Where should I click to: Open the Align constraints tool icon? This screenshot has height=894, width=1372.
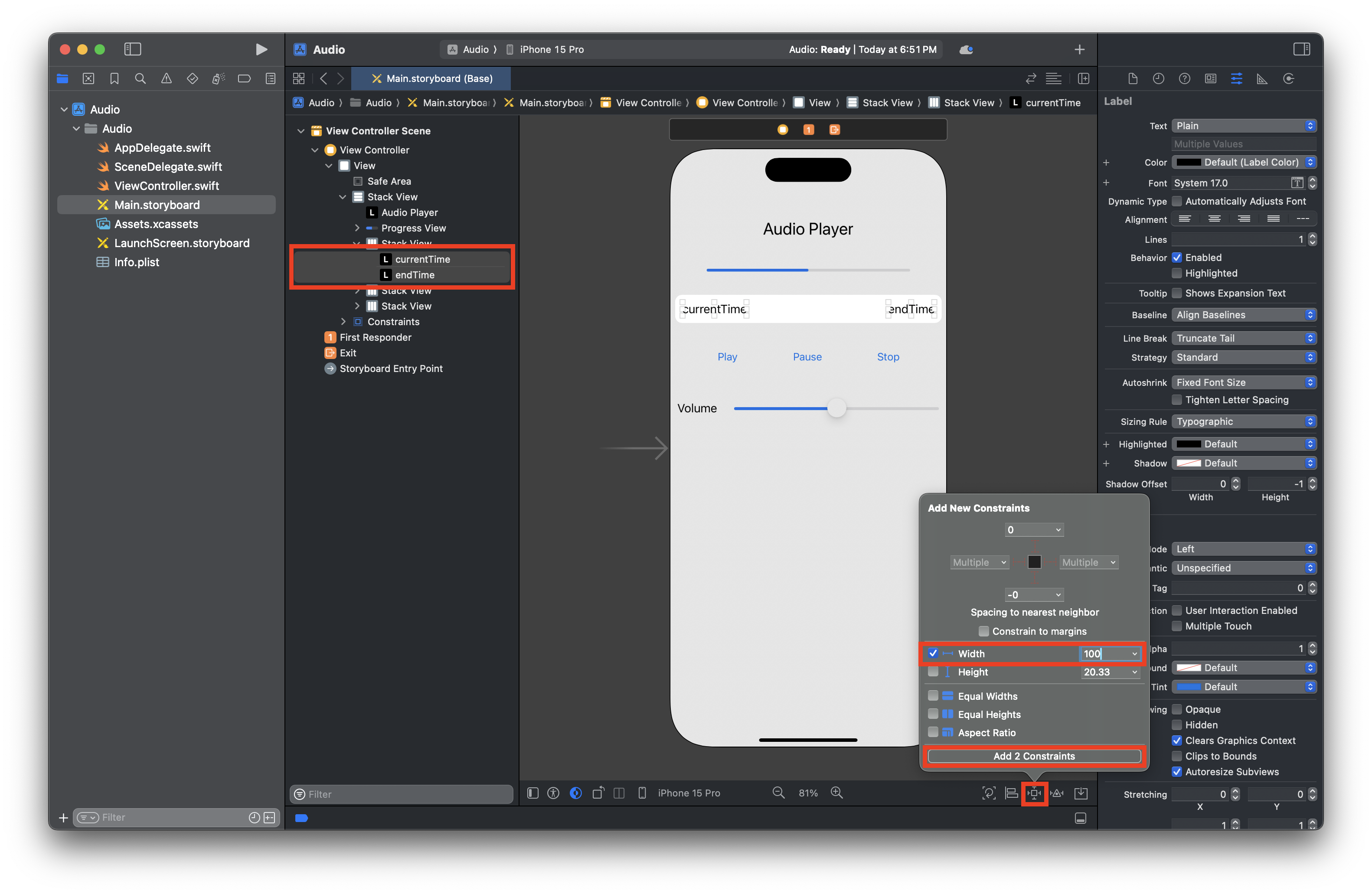pyautogui.click(x=1011, y=793)
